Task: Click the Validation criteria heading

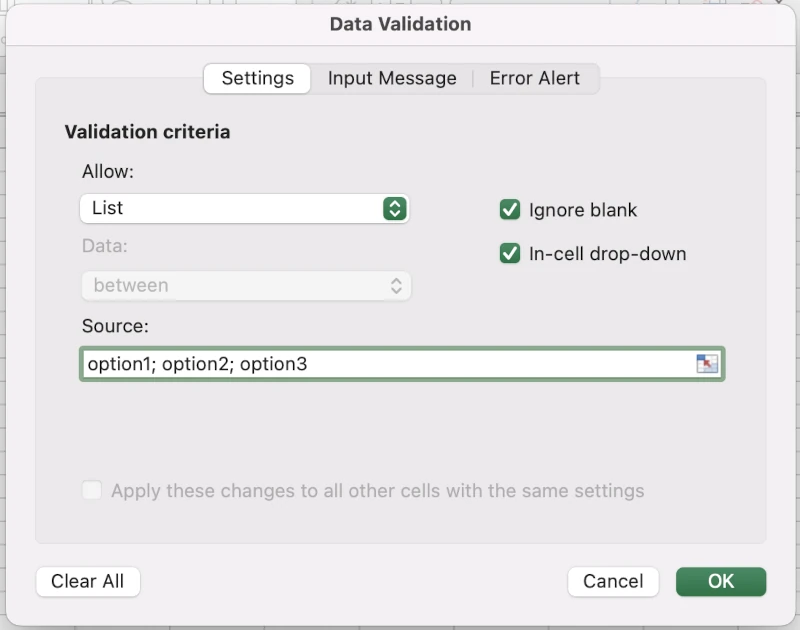Action: tap(147, 132)
